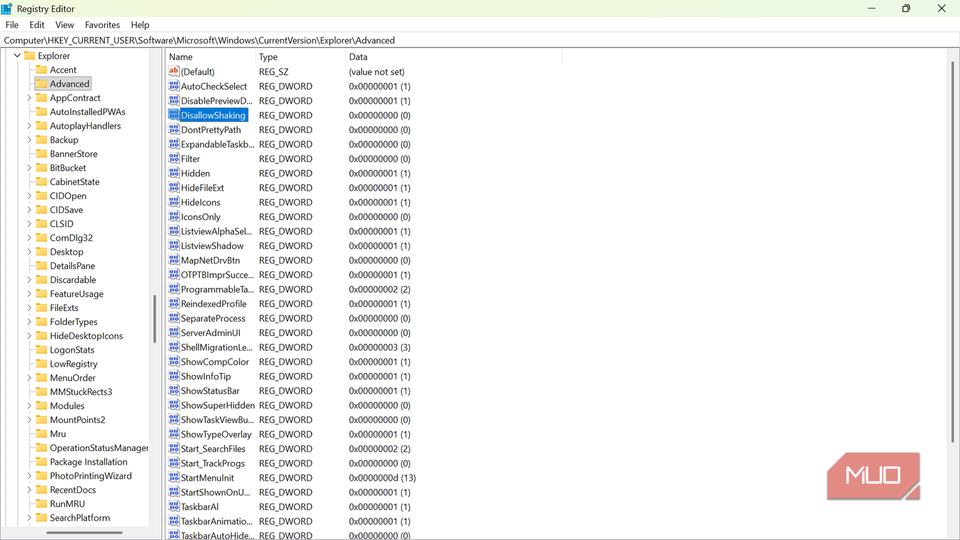Open the Edit menu
The width and height of the screenshot is (960, 540).
pos(37,25)
